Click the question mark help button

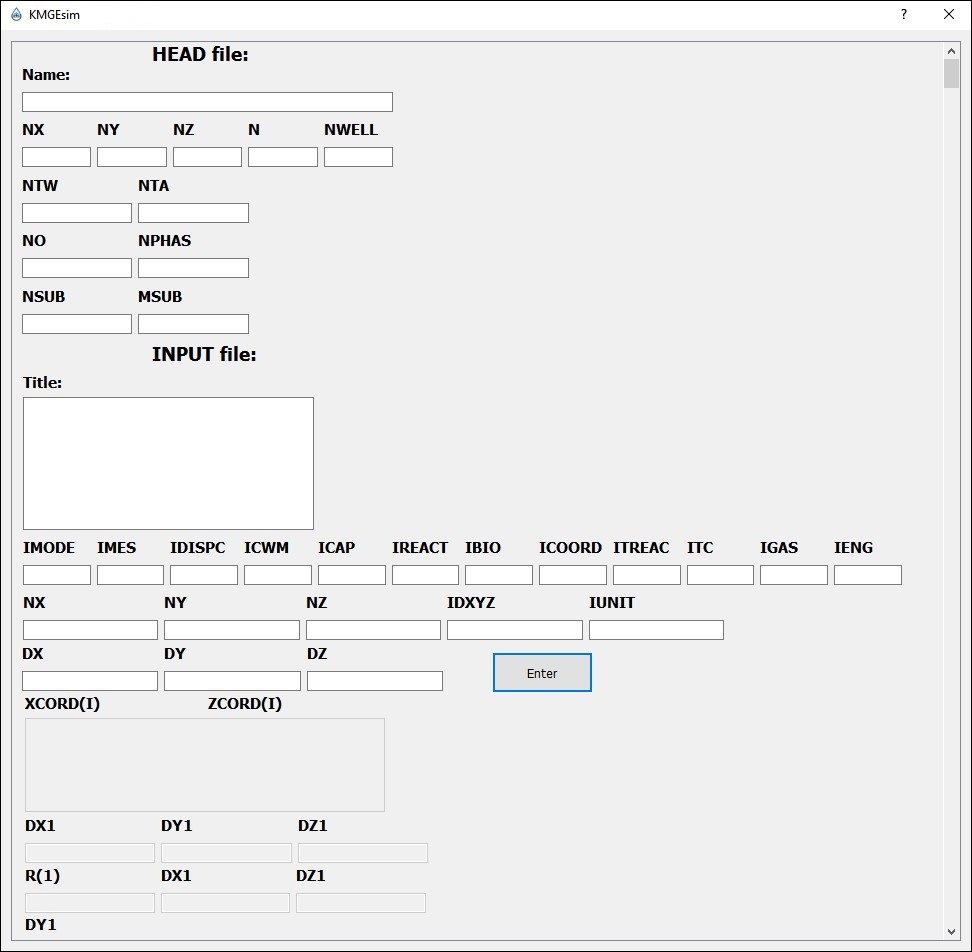tap(904, 14)
